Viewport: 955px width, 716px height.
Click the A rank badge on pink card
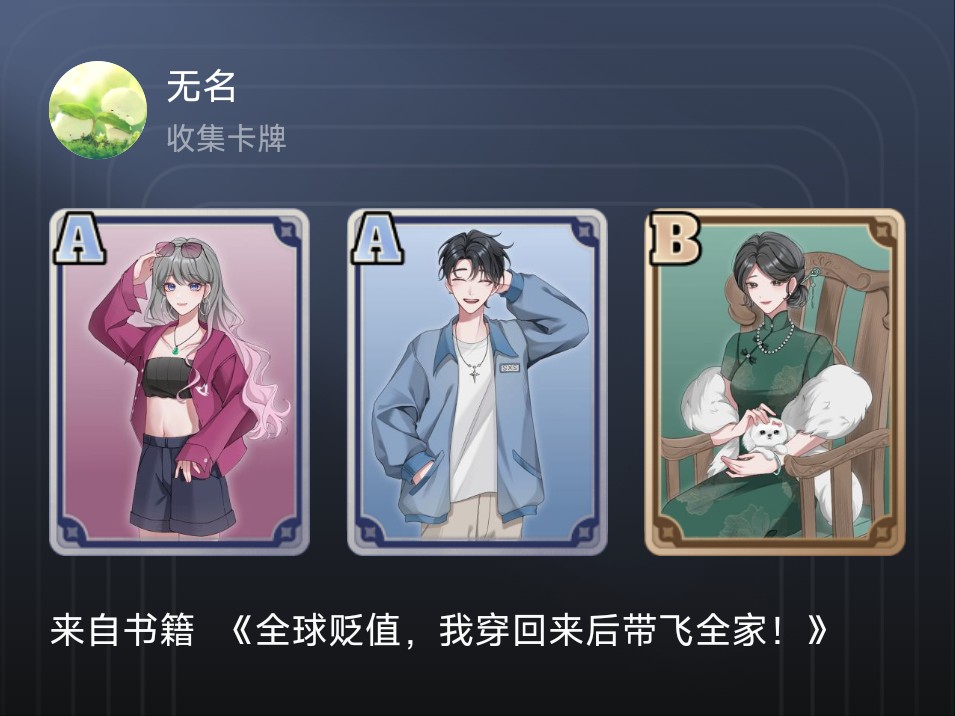coord(79,238)
